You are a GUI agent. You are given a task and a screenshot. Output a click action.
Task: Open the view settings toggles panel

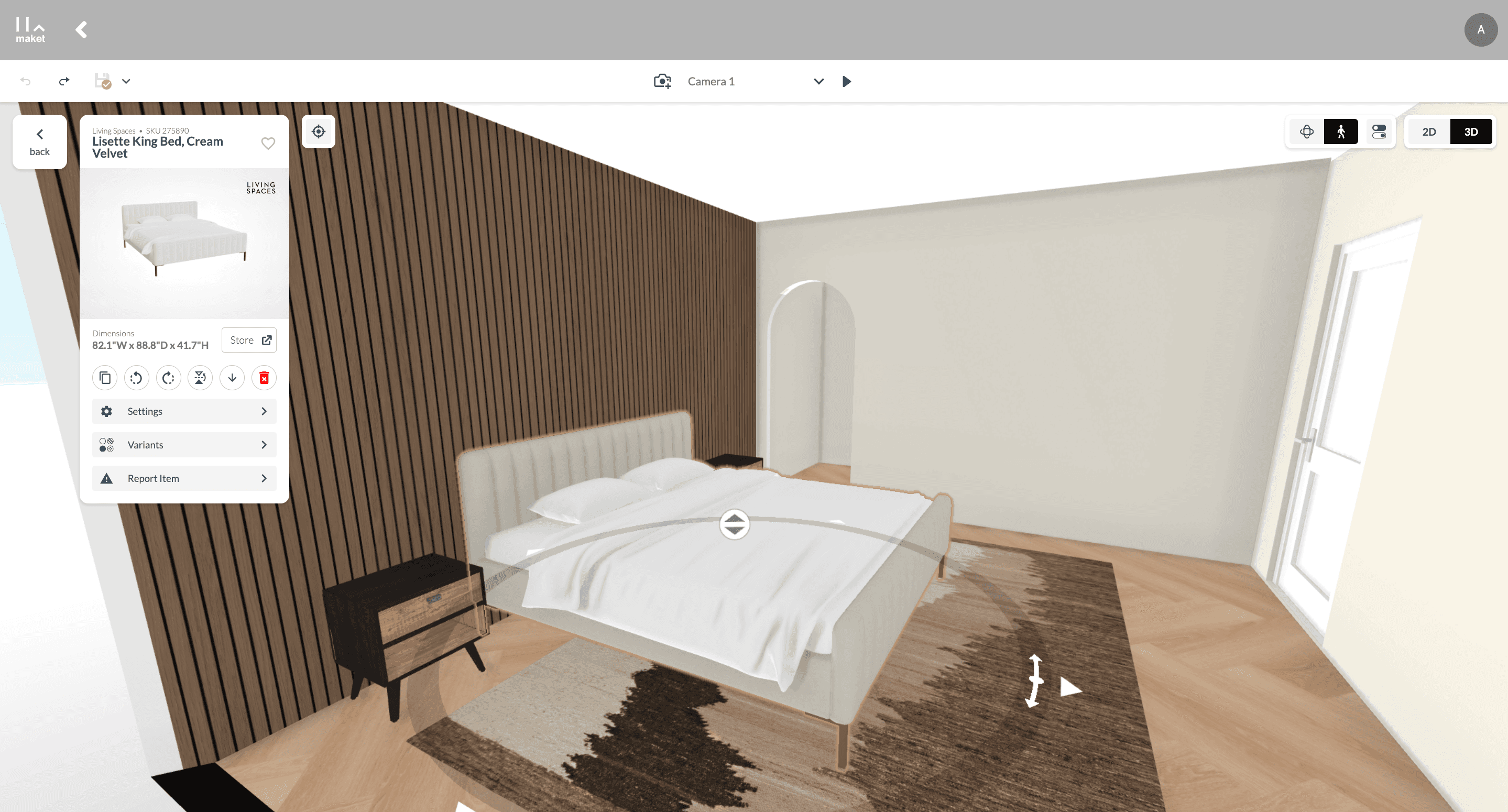coord(1379,131)
